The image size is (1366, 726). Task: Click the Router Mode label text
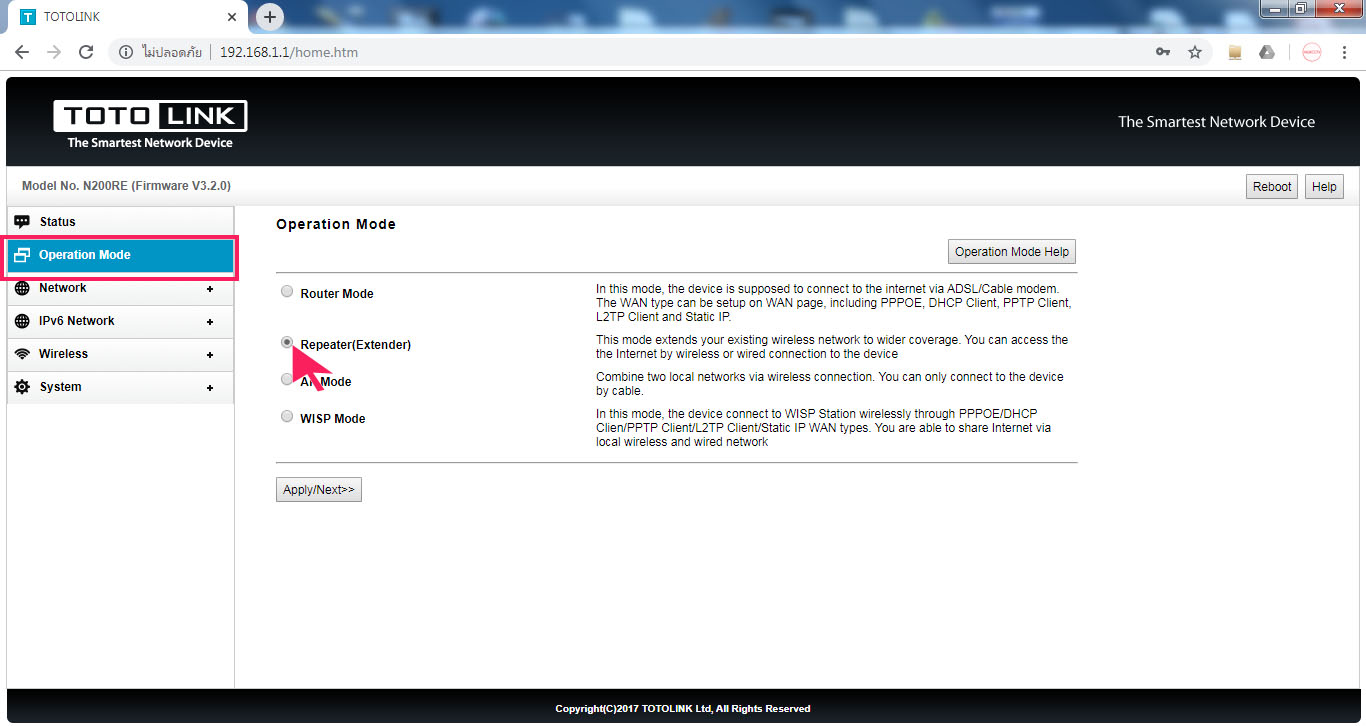337,294
